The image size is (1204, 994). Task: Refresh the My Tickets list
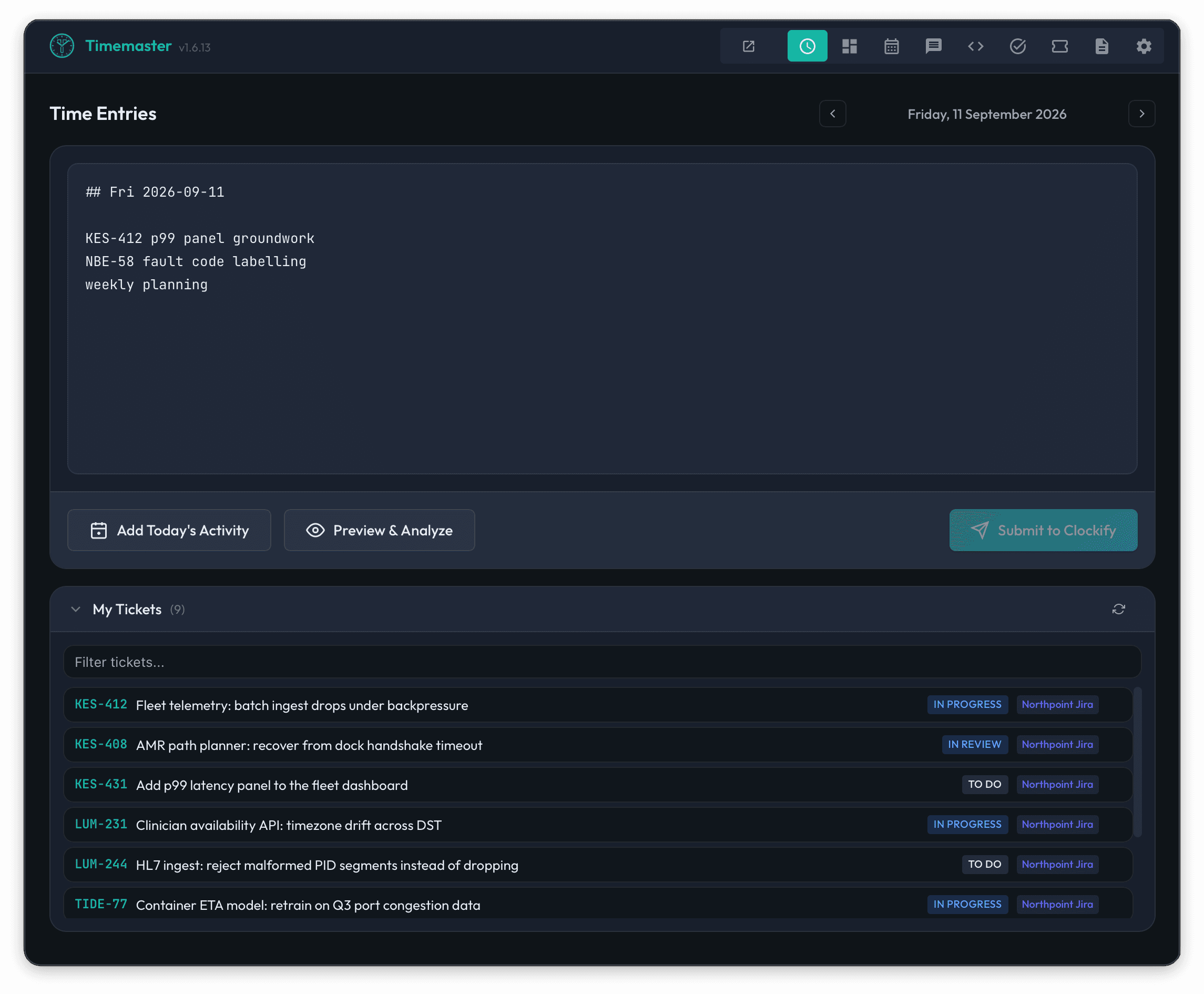click(1118, 609)
